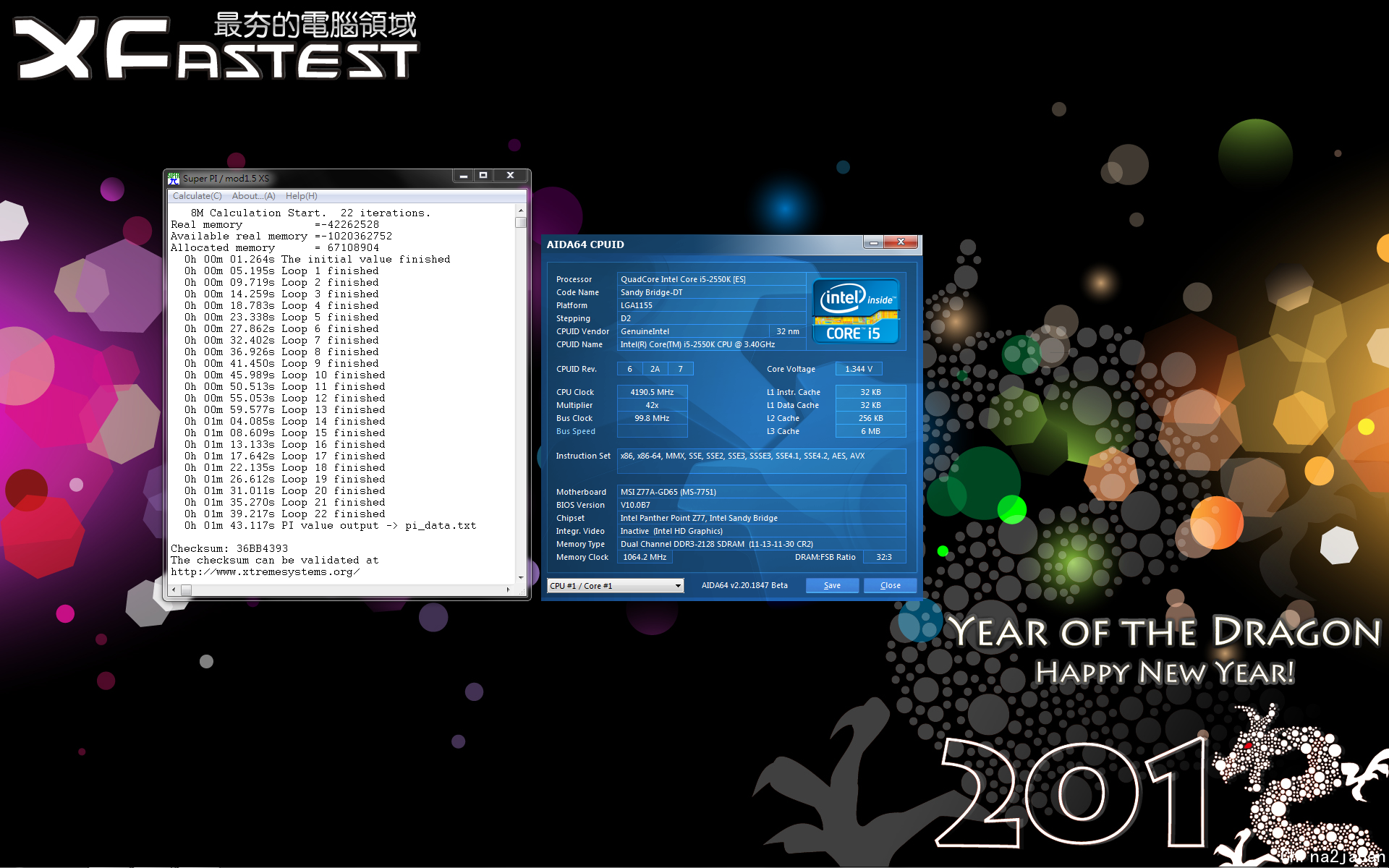Open the Help(H) menu in Super PI
This screenshot has height=868, width=1389.
click(x=301, y=196)
